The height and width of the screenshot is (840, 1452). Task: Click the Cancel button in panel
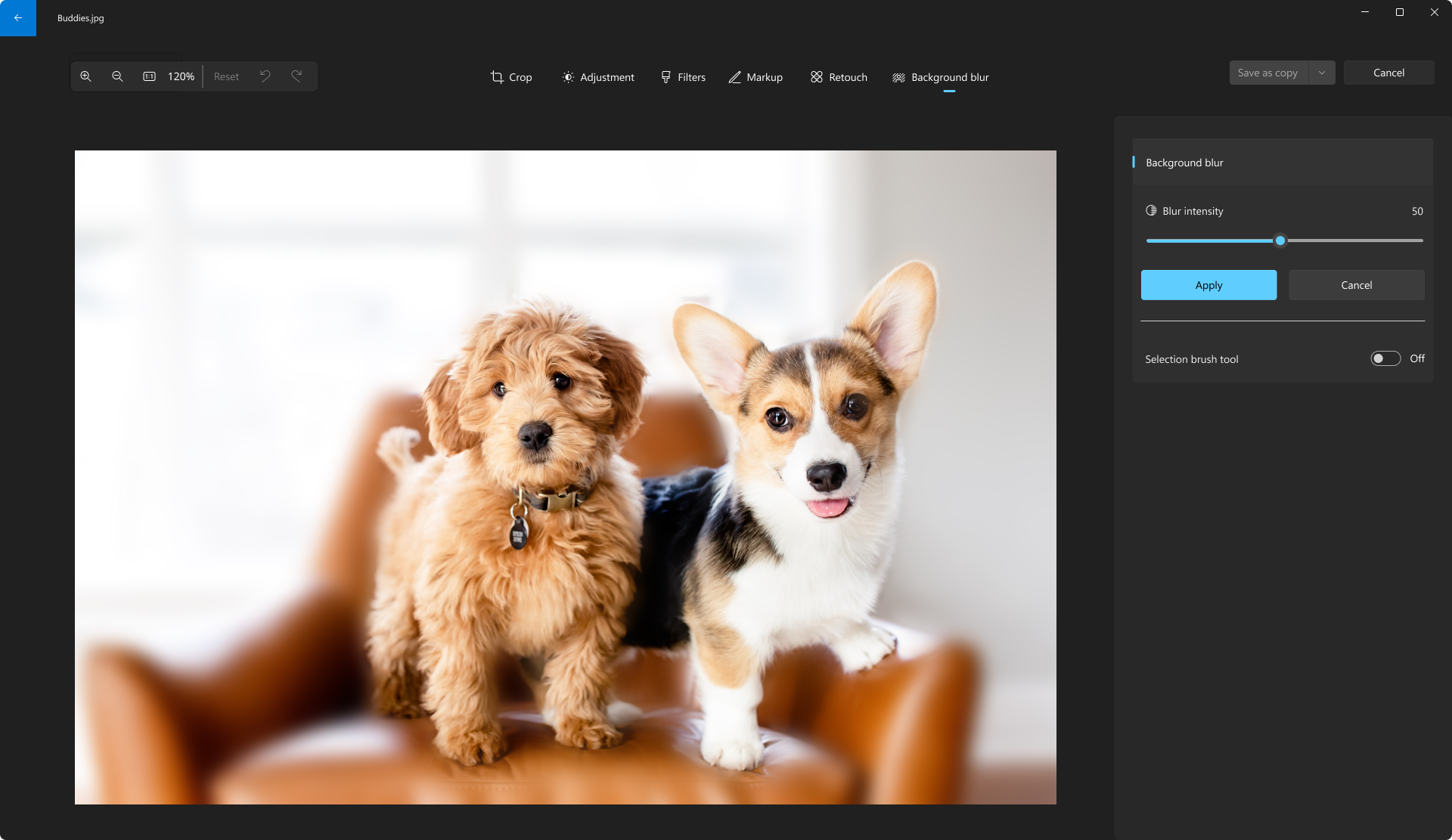pos(1356,285)
